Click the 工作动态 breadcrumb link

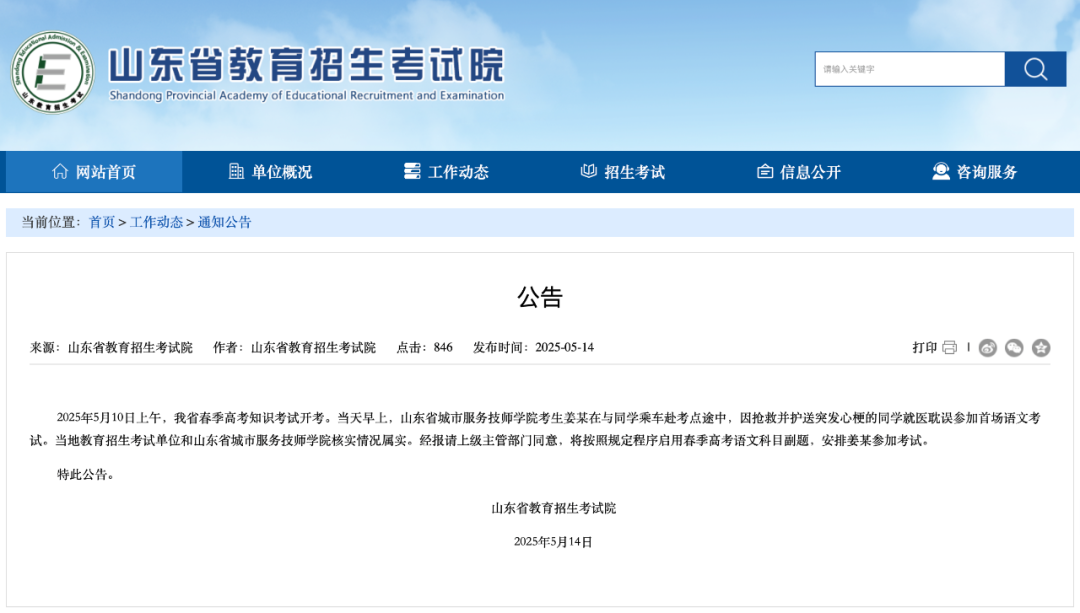coord(156,222)
